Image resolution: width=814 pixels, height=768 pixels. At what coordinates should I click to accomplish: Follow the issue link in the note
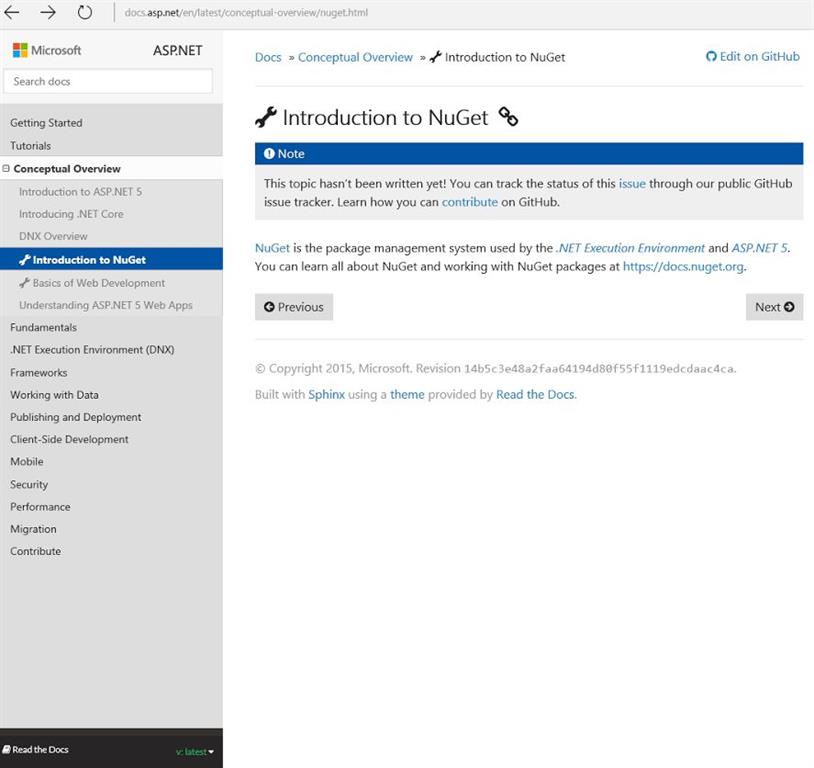coord(632,184)
